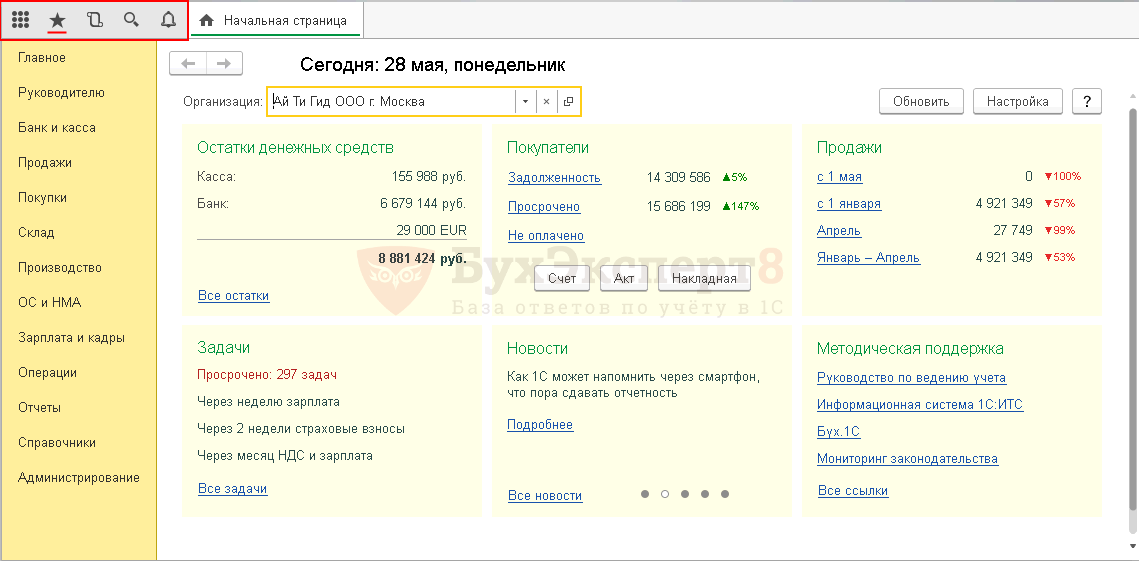
Task: Go back with left arrow button
Action: click(x=188, y=63)
